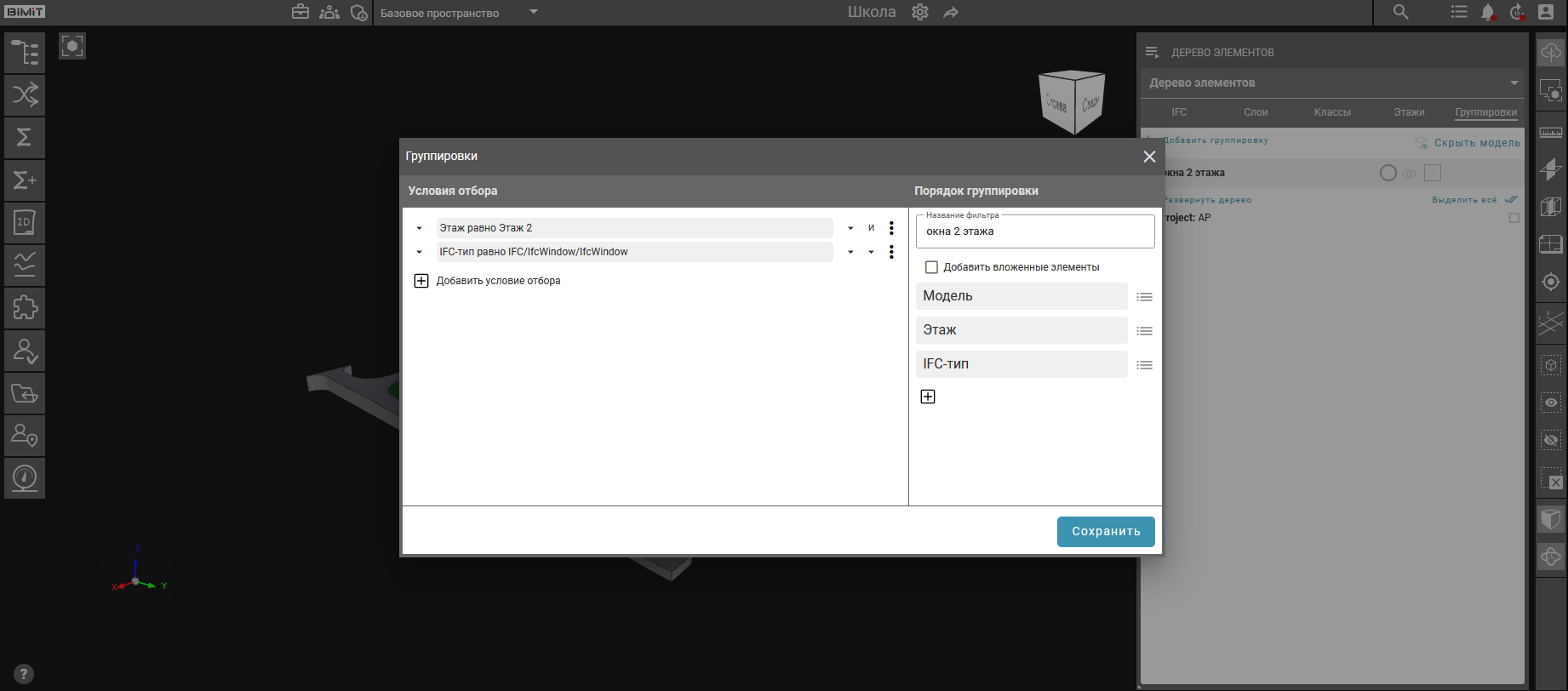This screenshot has width=1568, height=691.
Task: Expand the Базовое пространство dropdown
Action: coord(534,12)
